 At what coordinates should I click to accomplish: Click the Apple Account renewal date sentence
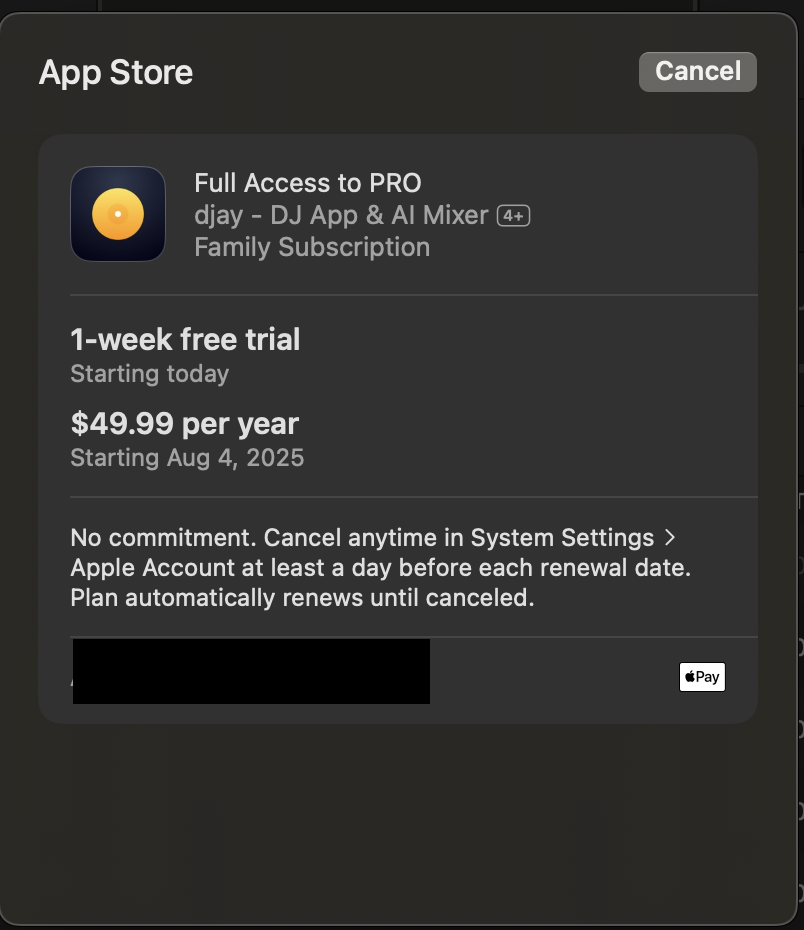click(x=381, y=568)
